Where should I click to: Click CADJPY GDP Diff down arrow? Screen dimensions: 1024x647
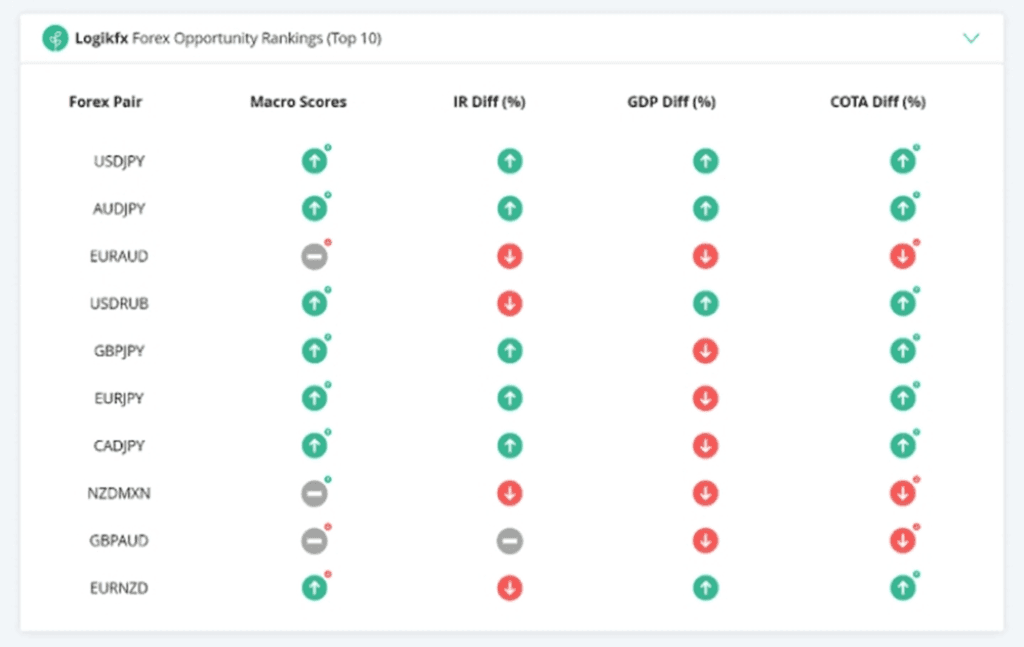click(705, 446)
